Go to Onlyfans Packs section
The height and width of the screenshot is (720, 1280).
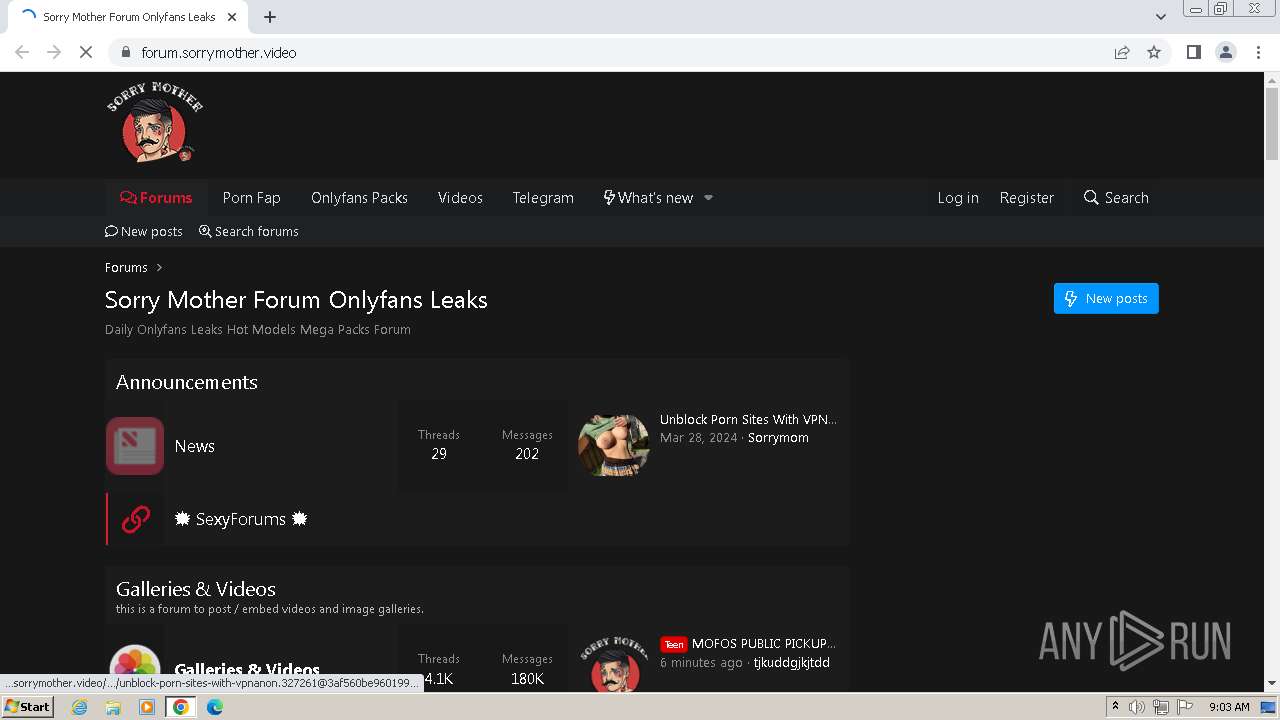click(x=359, y=198)
